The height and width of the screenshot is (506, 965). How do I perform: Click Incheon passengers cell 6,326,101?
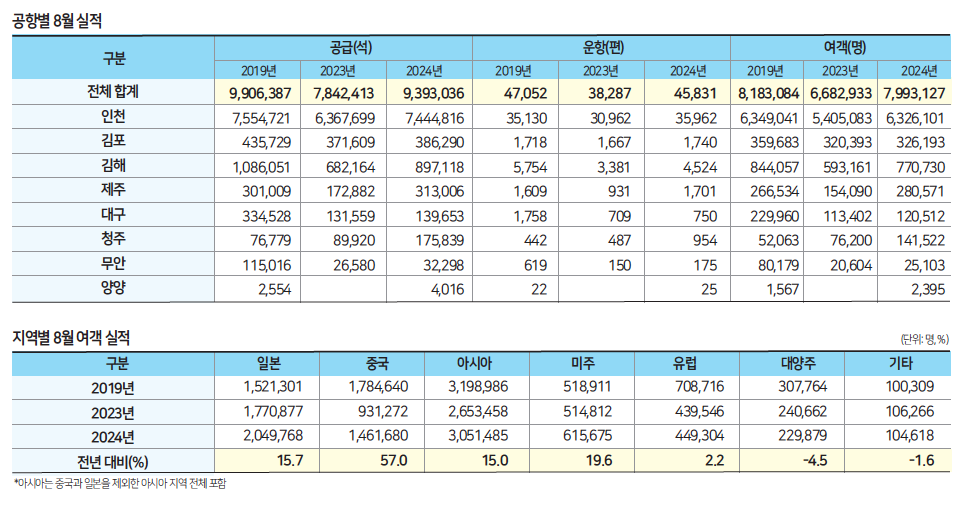pos(915,118)
